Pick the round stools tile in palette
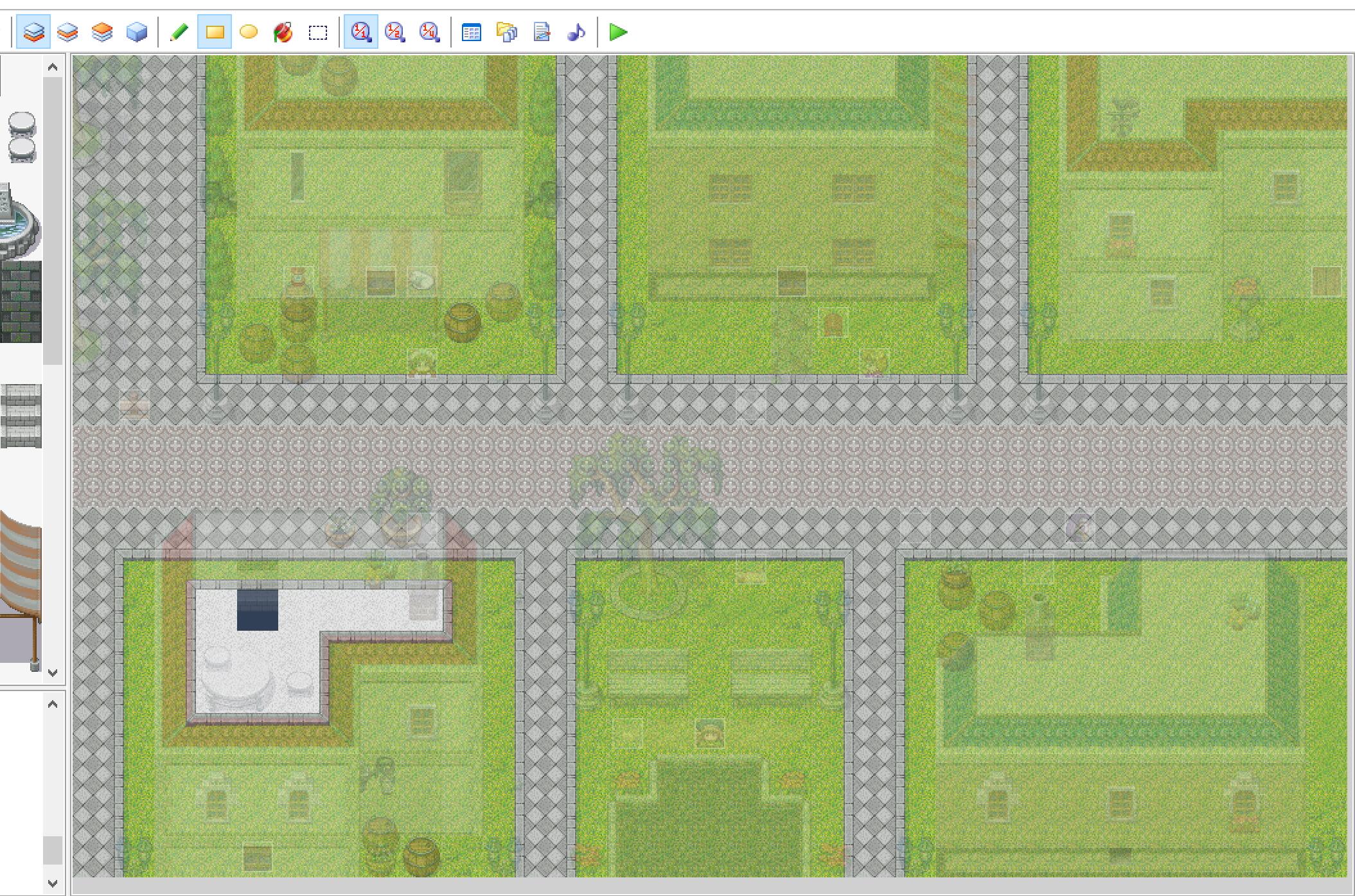 tap(21, 137)
